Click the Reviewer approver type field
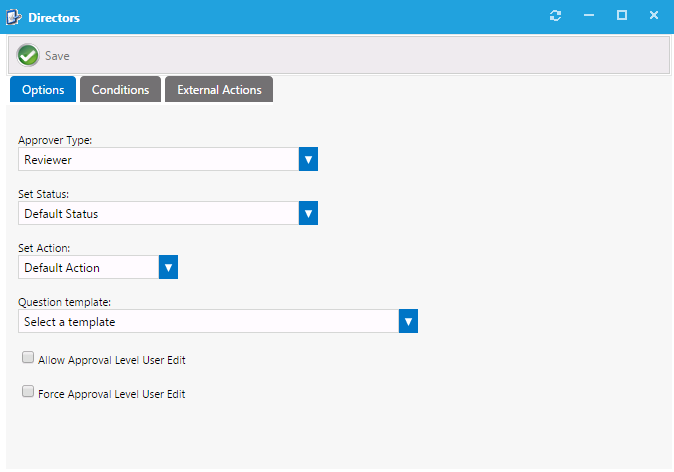 (158, 159)
